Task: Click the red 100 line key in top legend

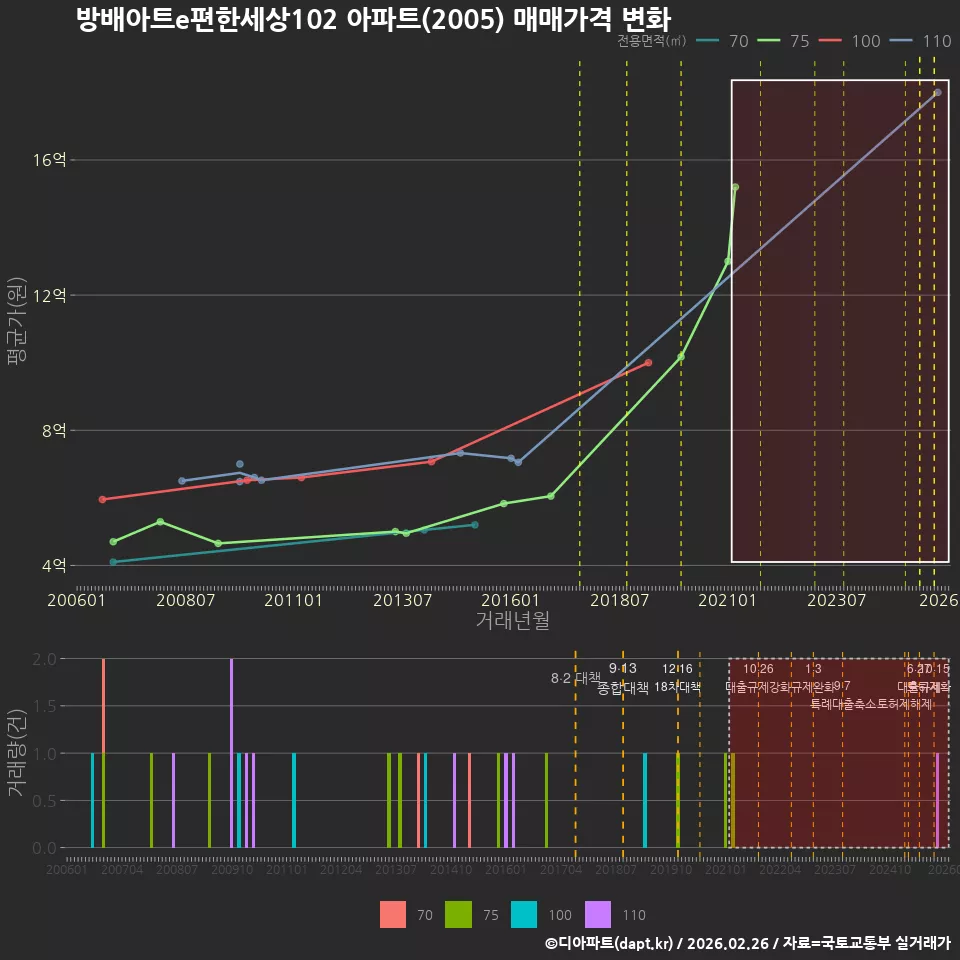Action: 830,41
